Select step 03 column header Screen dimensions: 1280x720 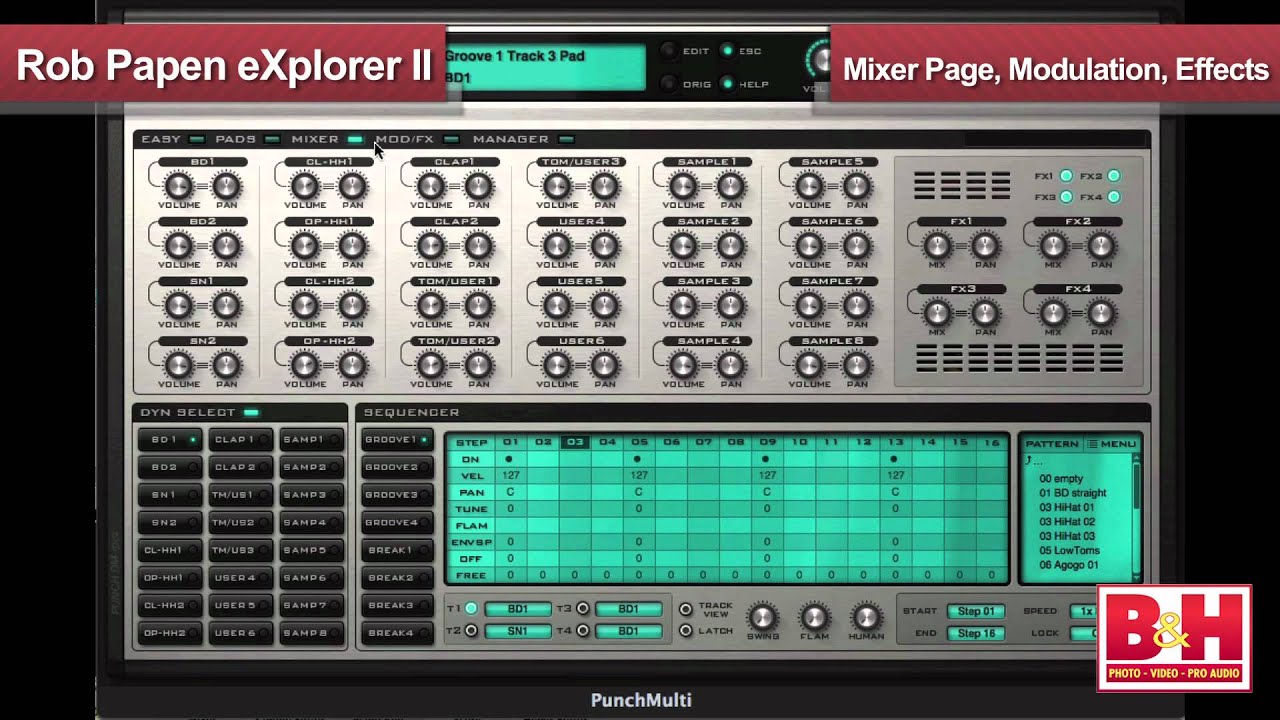tap(575, 442)
